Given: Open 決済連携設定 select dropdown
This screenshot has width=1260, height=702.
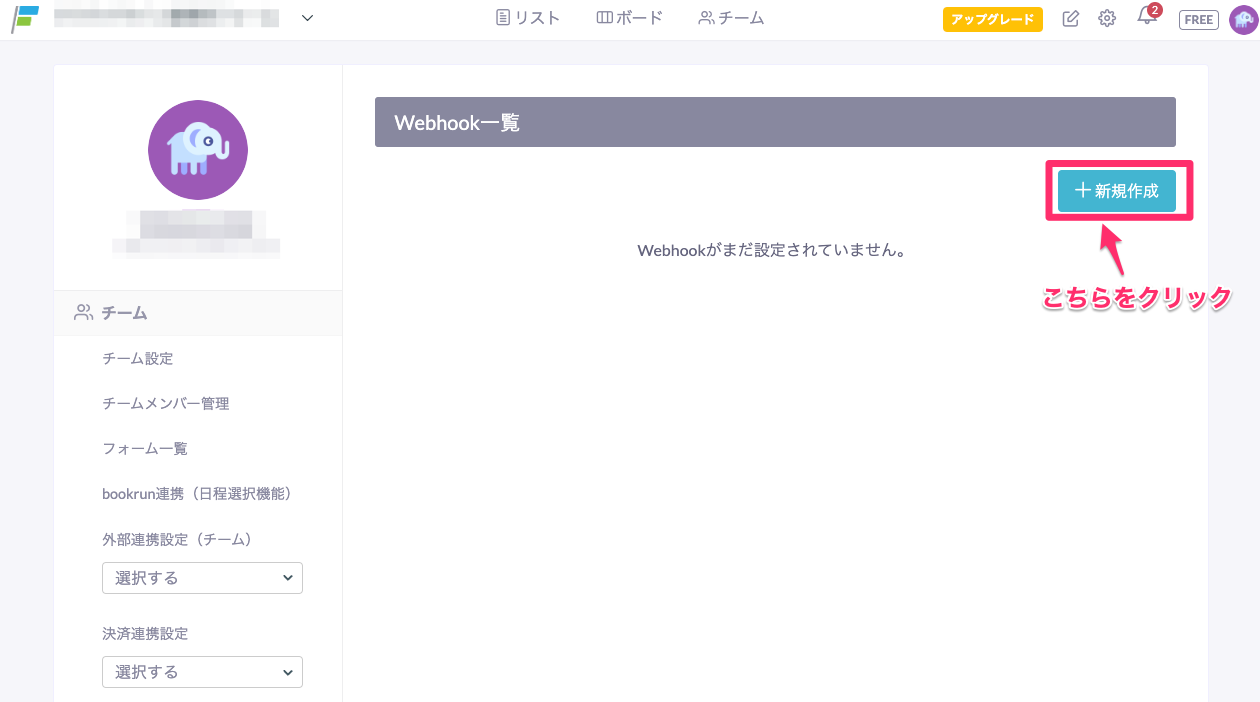Looking at the screenshot, I should [x=202, y=672].
